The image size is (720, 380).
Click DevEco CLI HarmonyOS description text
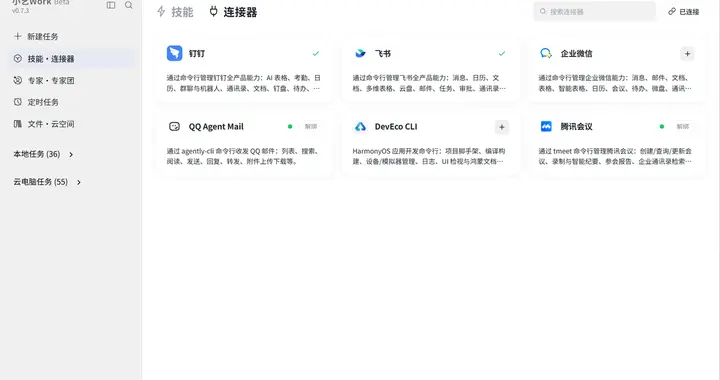click(429, 156)
